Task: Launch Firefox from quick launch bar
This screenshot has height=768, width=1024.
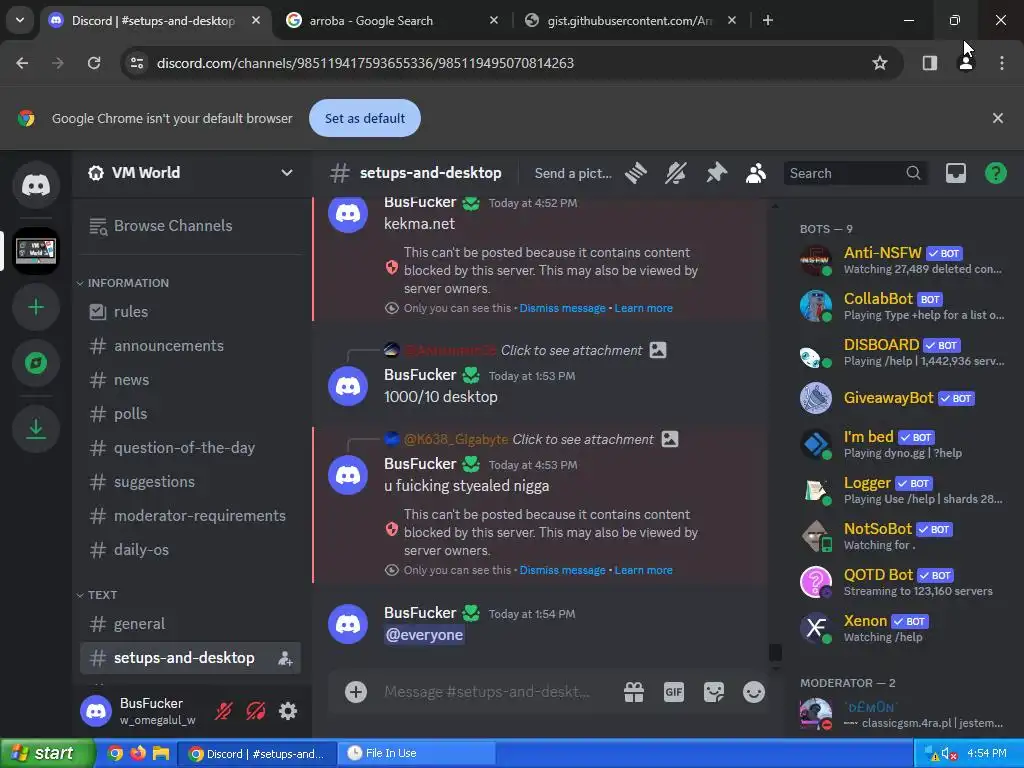Action: 138,754
